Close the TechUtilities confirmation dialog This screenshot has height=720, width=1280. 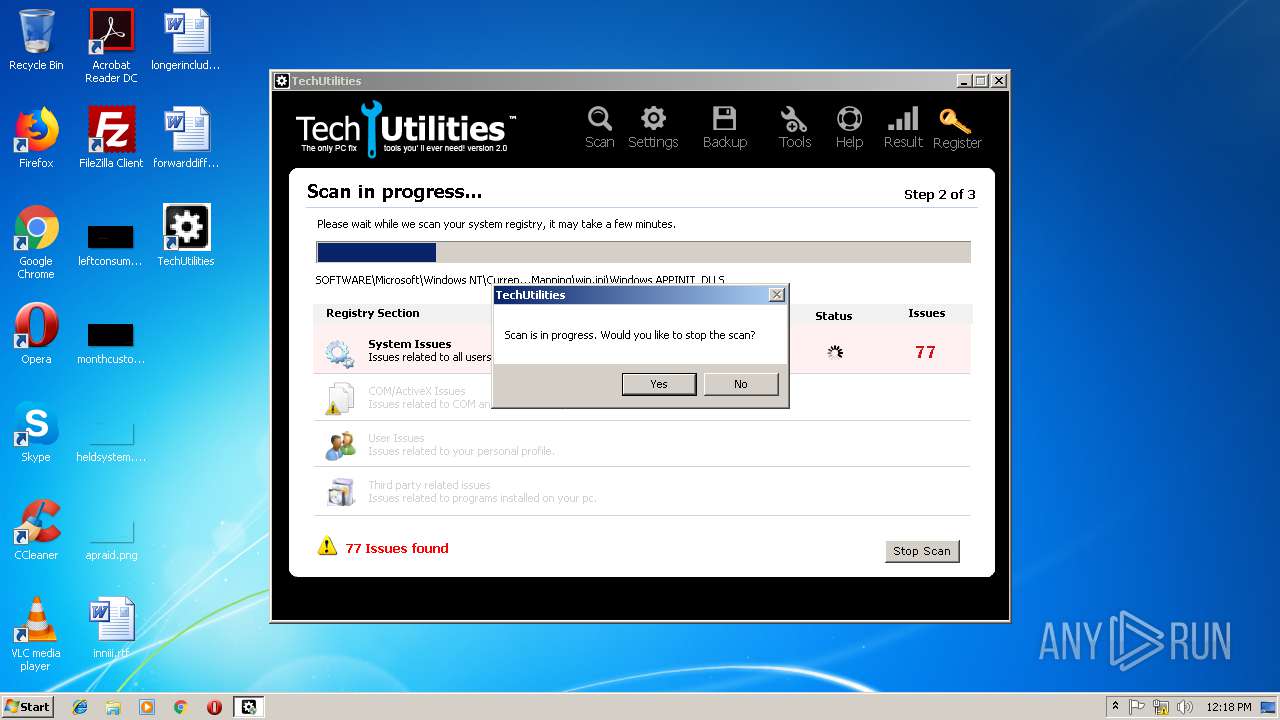[x=776, y=295]
